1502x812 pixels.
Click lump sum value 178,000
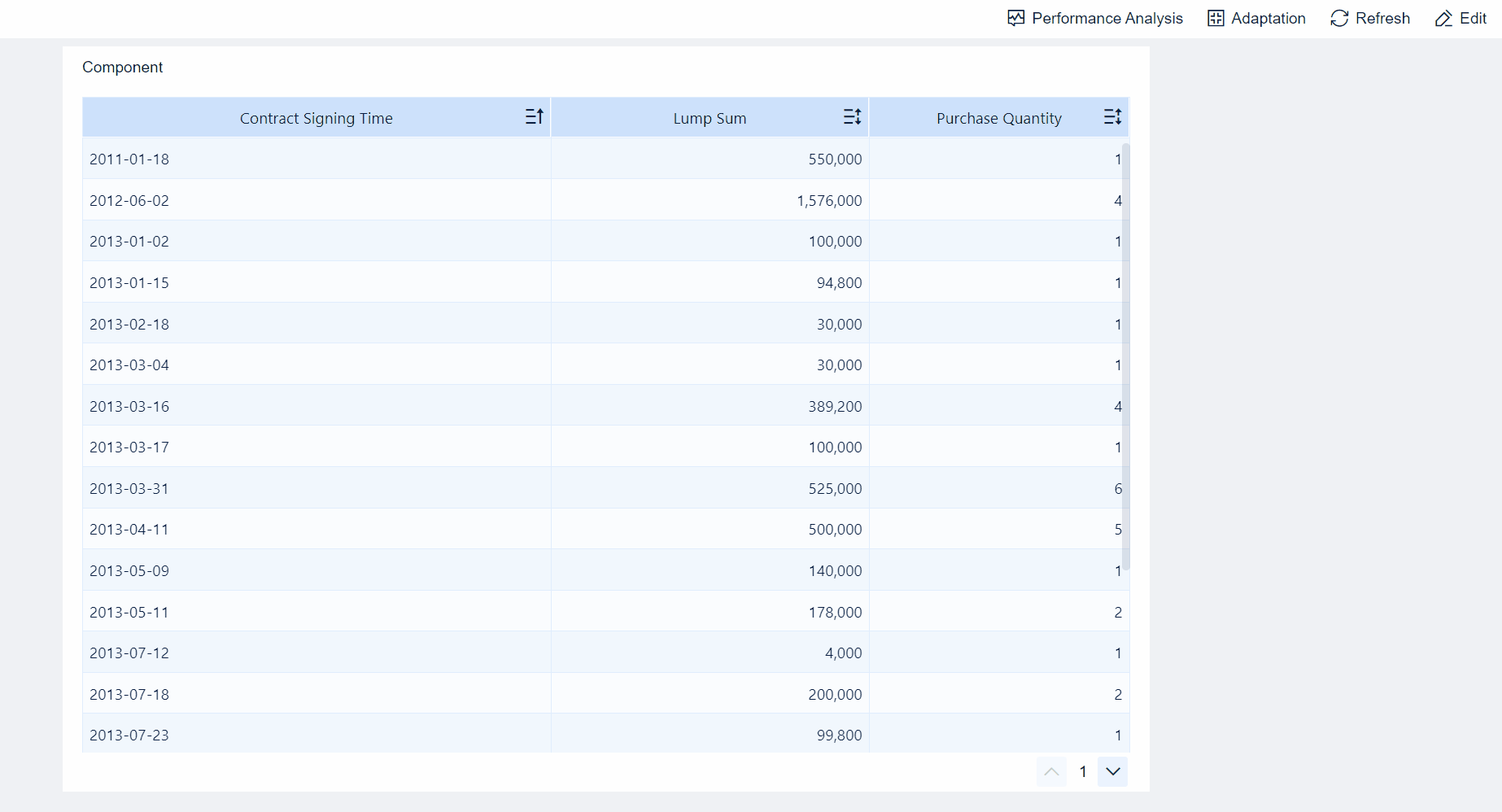click(x=835, y=612)
